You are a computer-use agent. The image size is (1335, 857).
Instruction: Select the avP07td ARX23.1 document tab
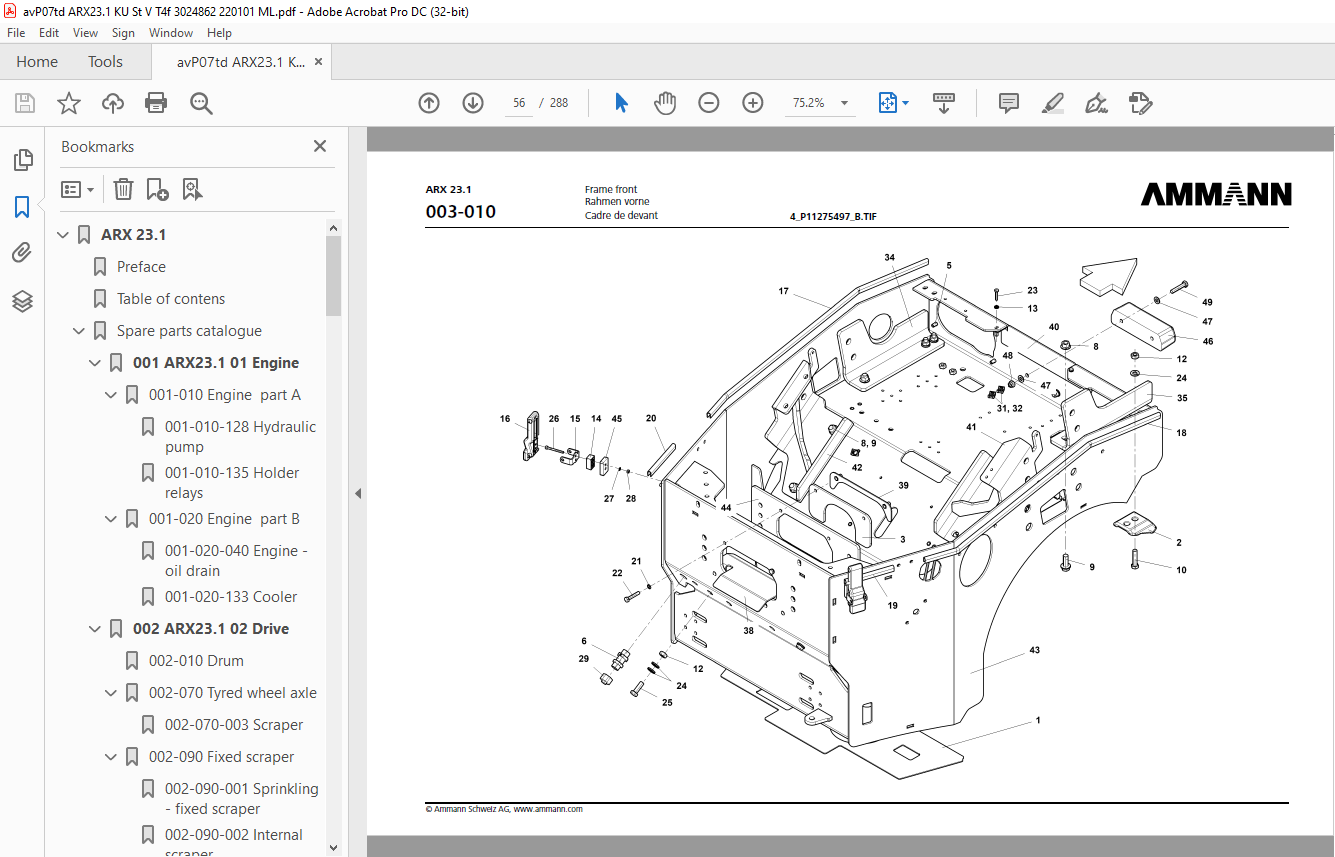241,62
